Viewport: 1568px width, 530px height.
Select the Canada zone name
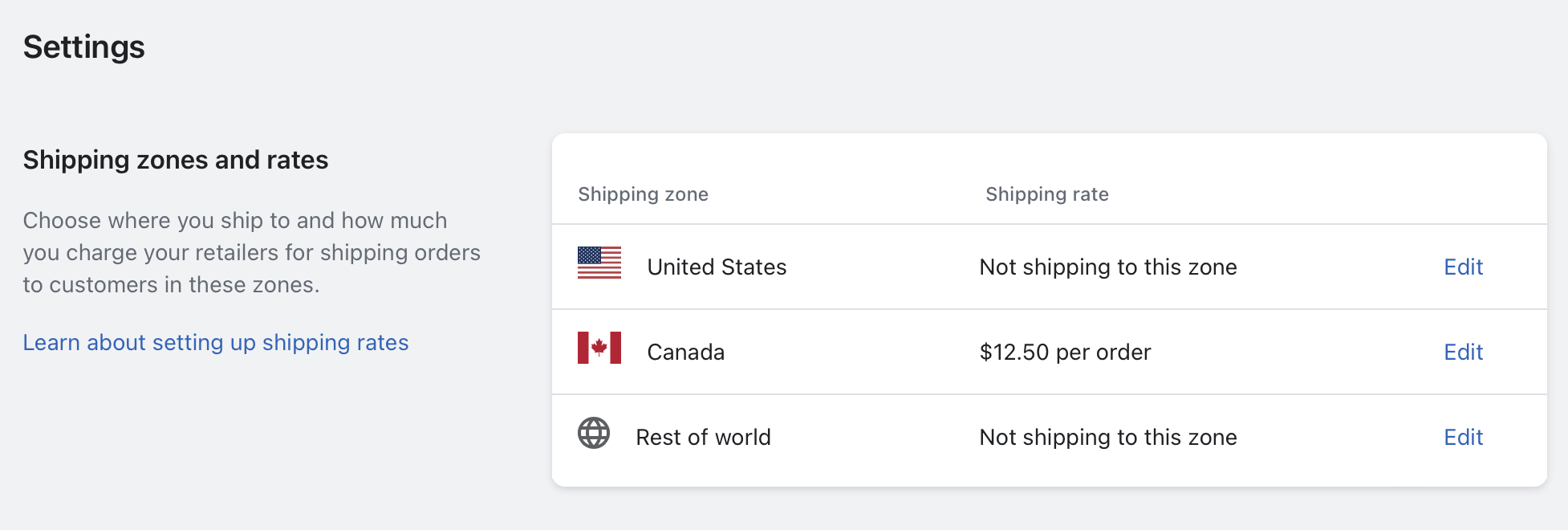coord(685,352)
